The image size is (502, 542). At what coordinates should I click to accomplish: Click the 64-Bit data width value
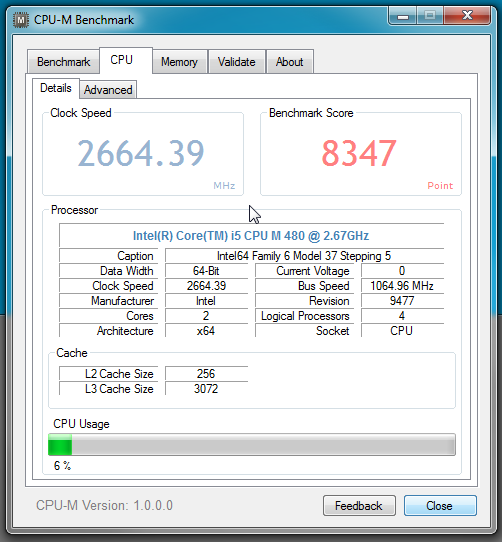pos(206,271)
